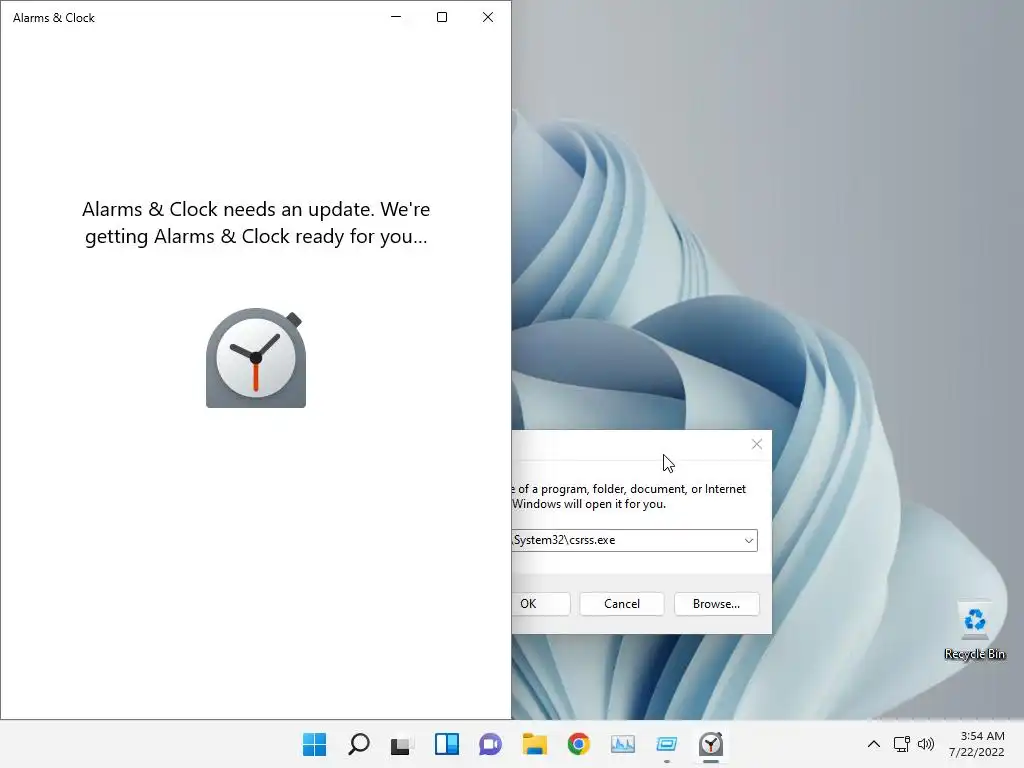
Task: Open the Widgets panel icon
Action: tap(447, 744)
